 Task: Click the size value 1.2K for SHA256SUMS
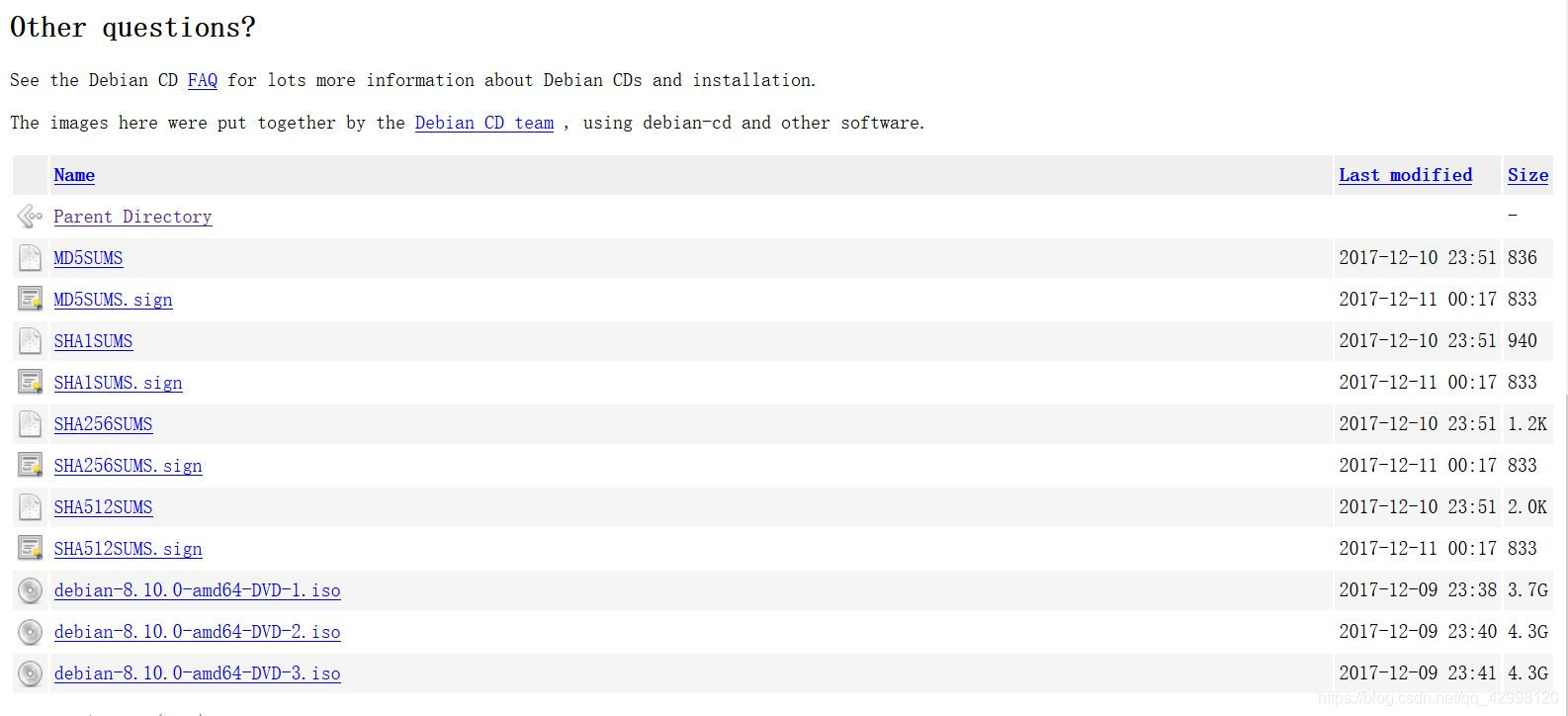(1527, 424)
